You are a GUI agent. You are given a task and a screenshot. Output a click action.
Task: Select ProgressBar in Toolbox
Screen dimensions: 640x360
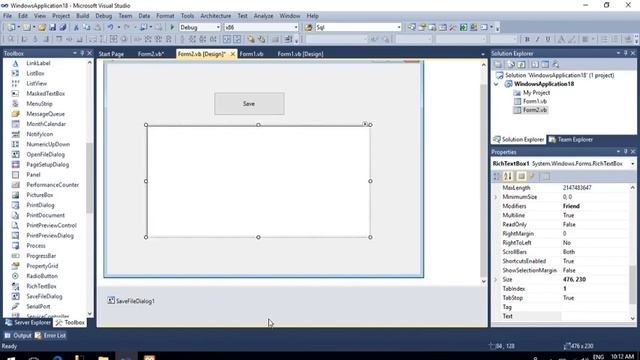coord(41,256)
